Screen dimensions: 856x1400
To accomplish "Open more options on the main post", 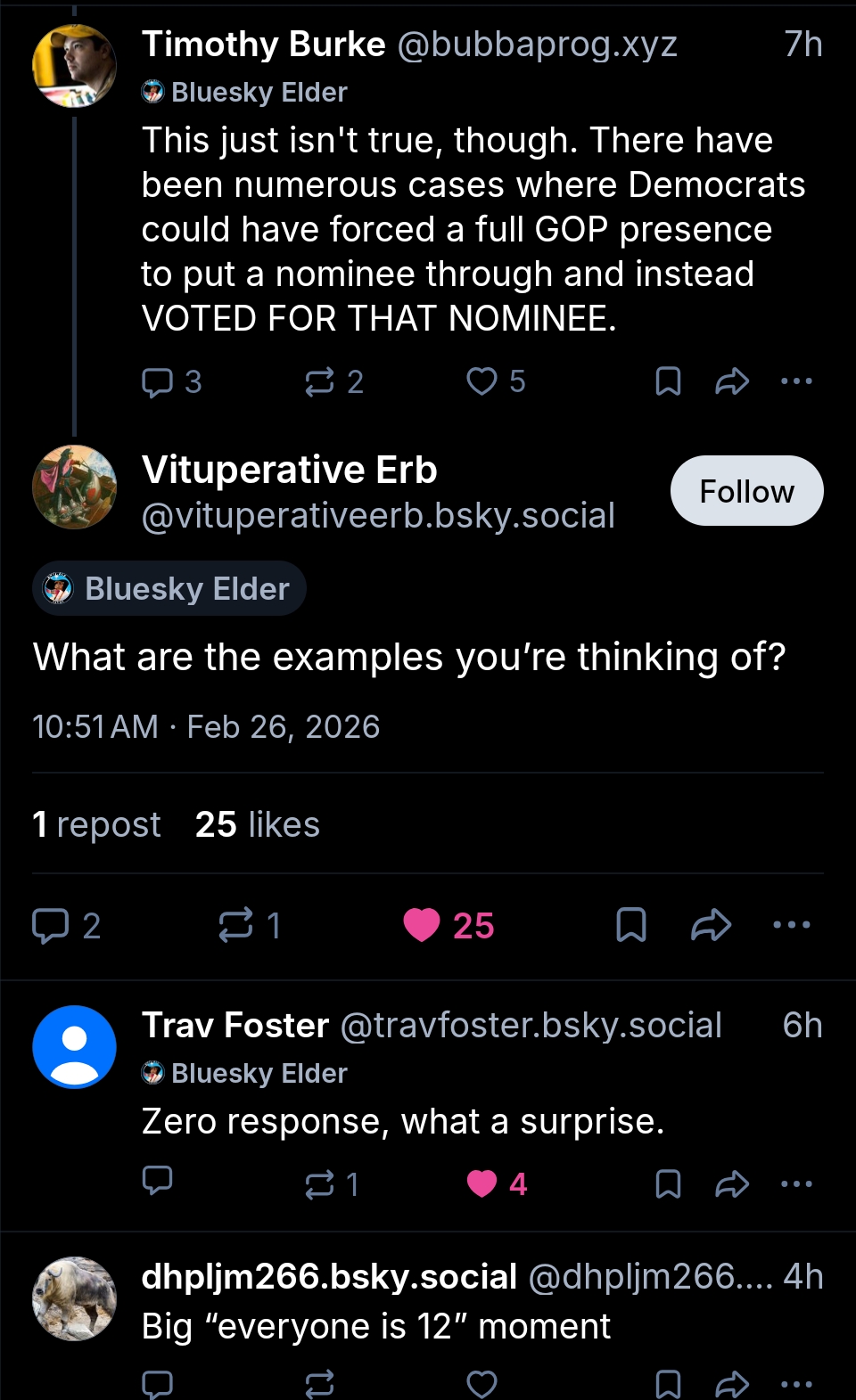I will [x=792, y=925].
